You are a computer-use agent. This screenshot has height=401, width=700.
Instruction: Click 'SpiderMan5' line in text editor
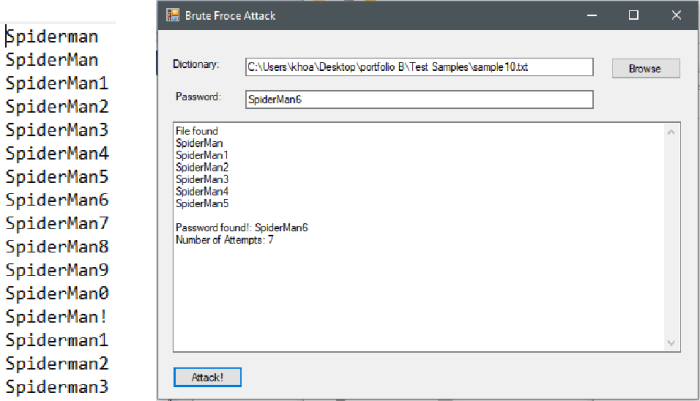[57, 177]
